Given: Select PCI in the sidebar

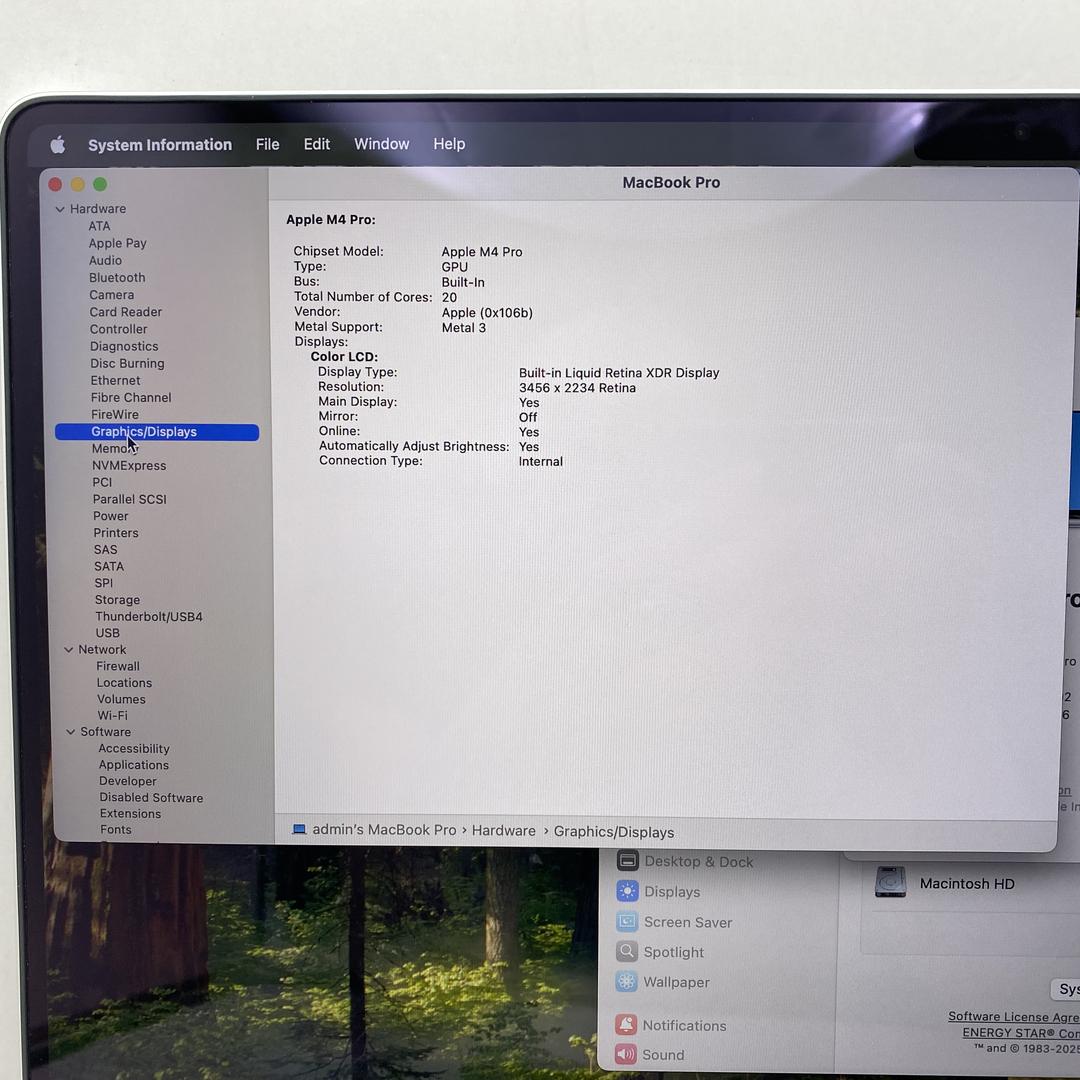Looking at the screenshot, I should (x=102, y=482).
